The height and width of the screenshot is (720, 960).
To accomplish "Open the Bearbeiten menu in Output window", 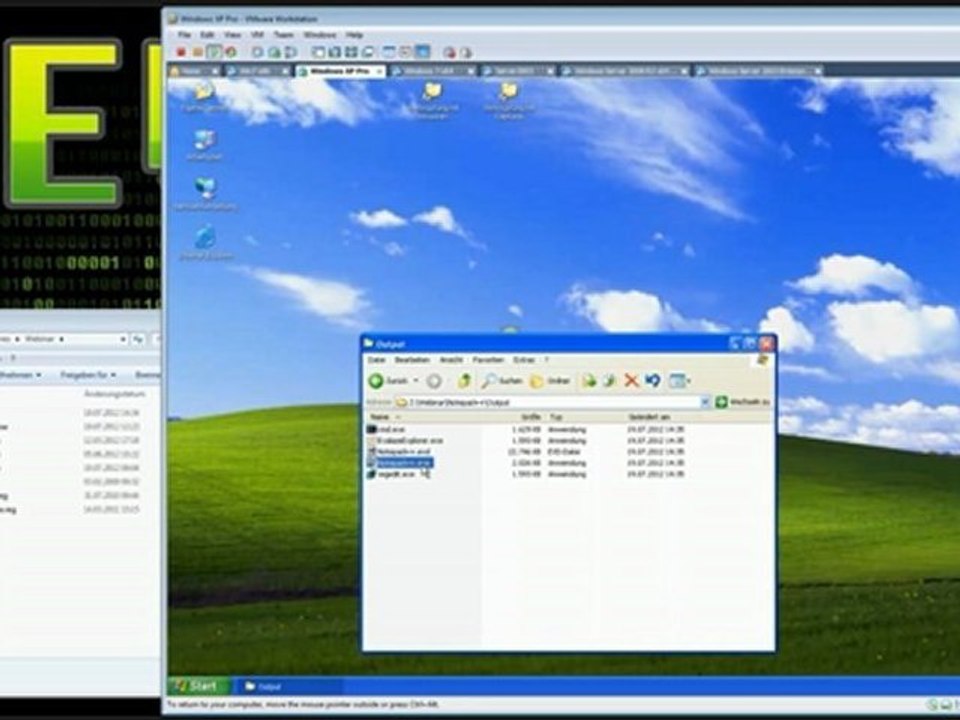I will 412,360.
